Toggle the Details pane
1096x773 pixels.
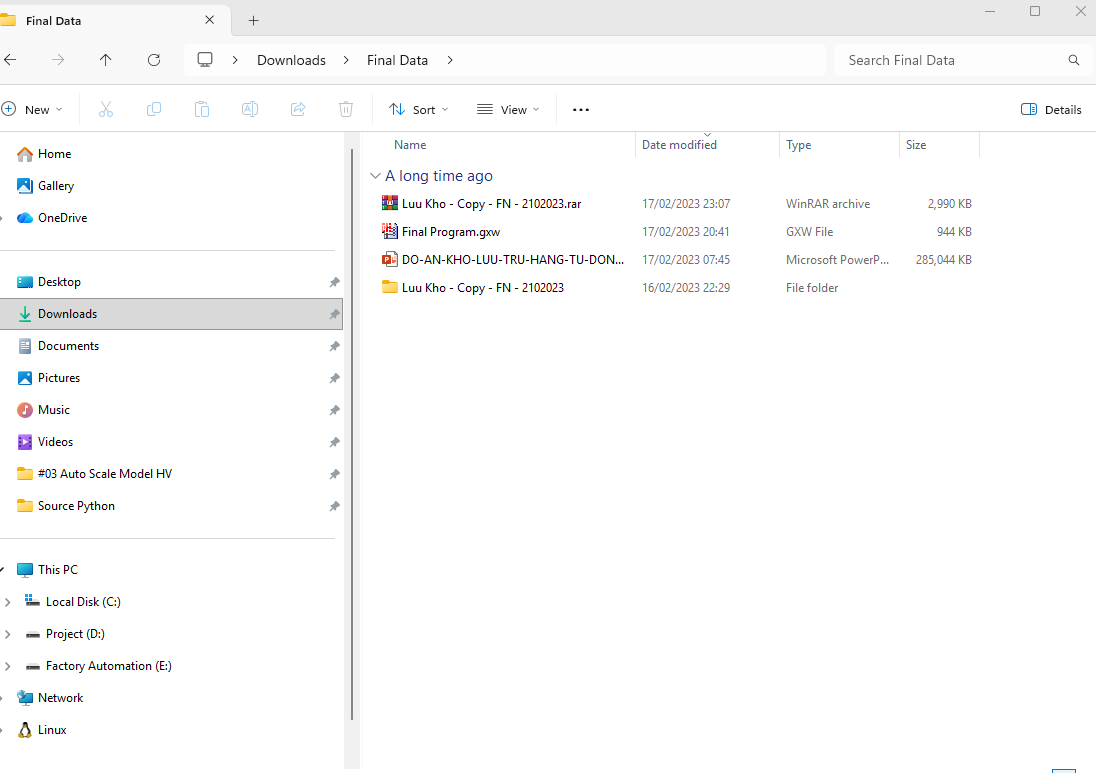pyautogui.click(x=1051, y=110)
